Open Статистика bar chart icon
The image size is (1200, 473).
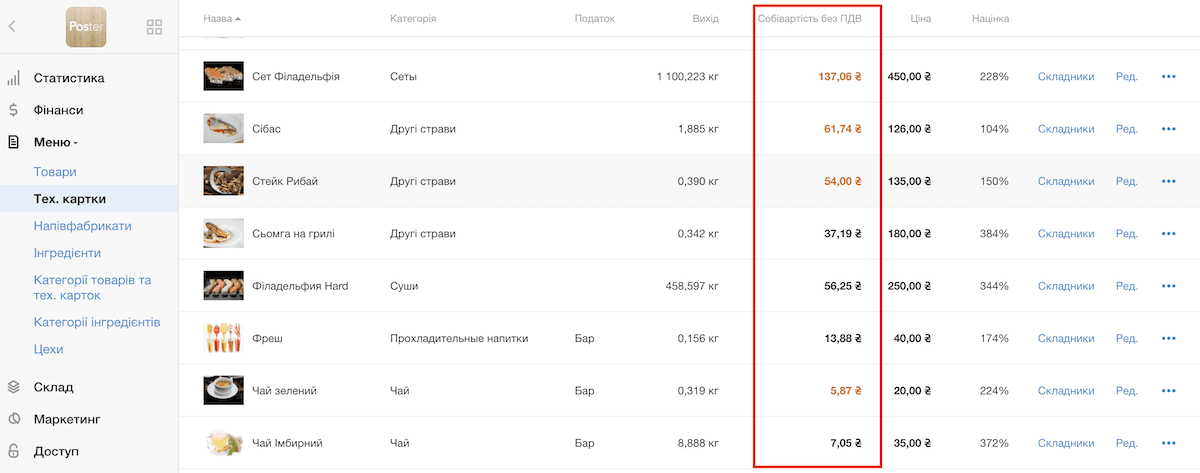(13, 78)
